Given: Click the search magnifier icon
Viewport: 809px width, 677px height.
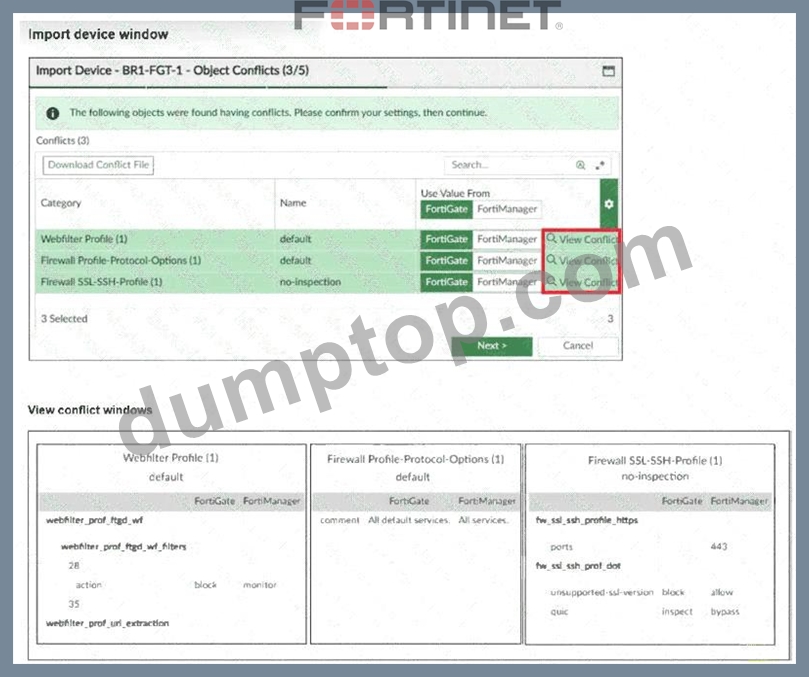Looking at the screenshot, I should point(580,165).
